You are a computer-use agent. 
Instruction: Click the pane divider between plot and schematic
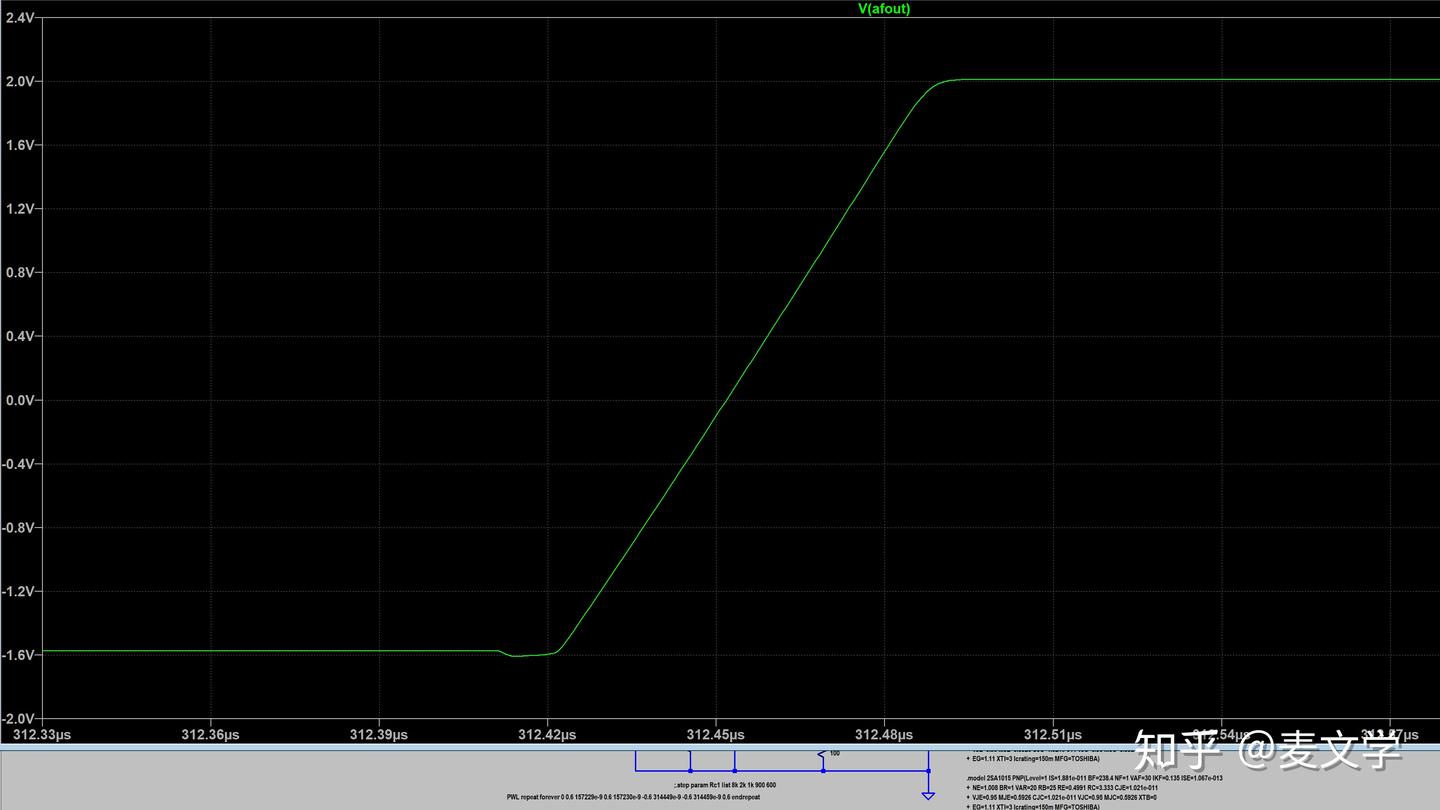(x=720, y=746)
